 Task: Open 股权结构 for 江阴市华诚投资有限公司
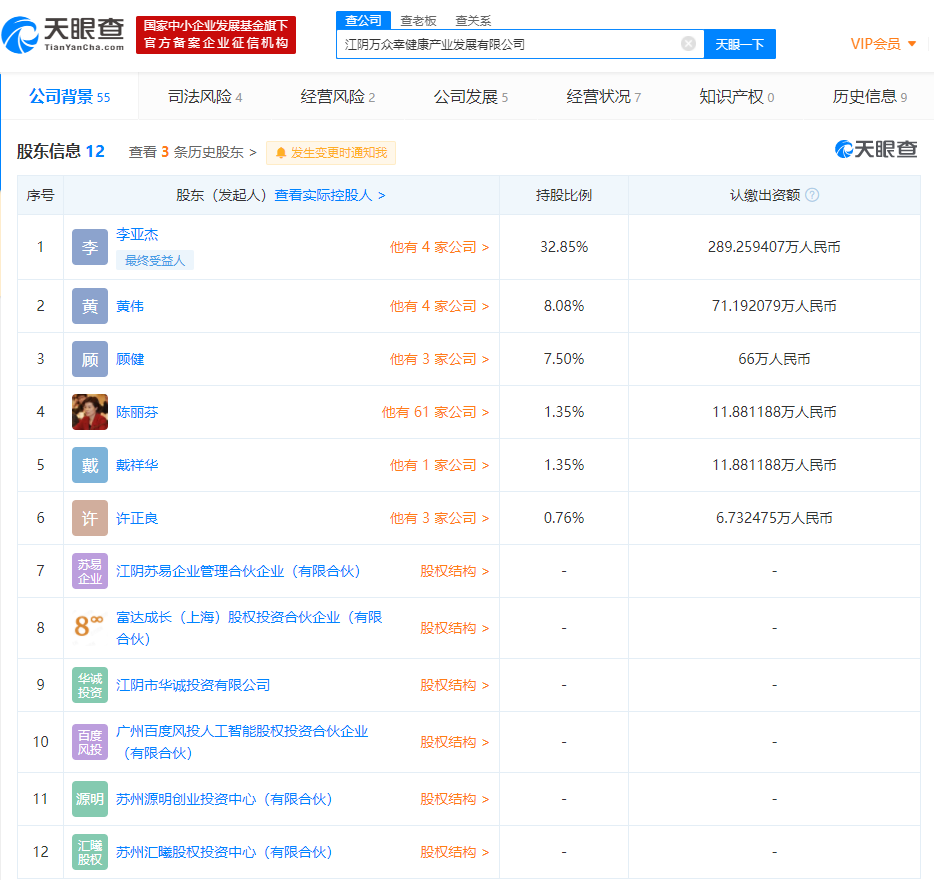pyautogui.click(x=454, y=685)
